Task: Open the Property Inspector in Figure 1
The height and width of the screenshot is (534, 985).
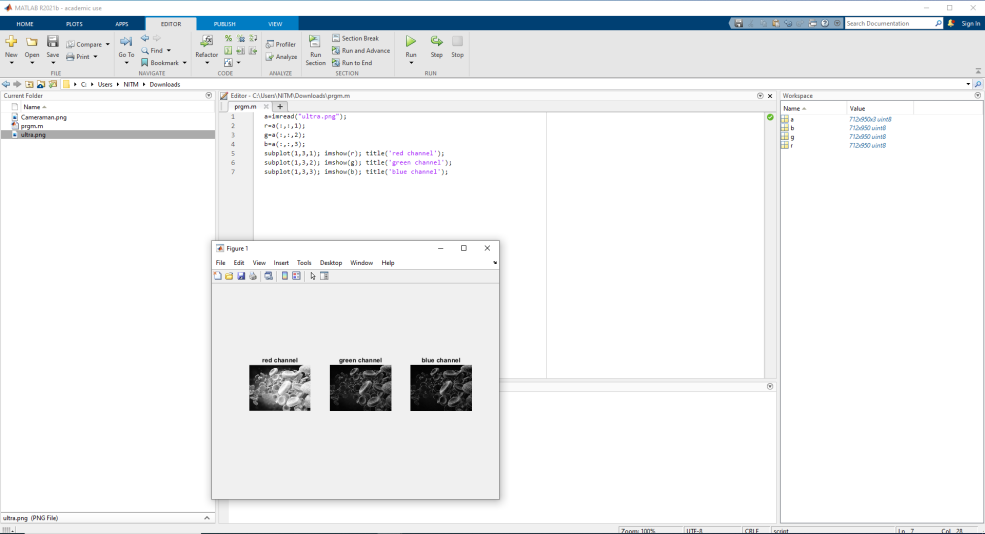Action: click(324, 276)
